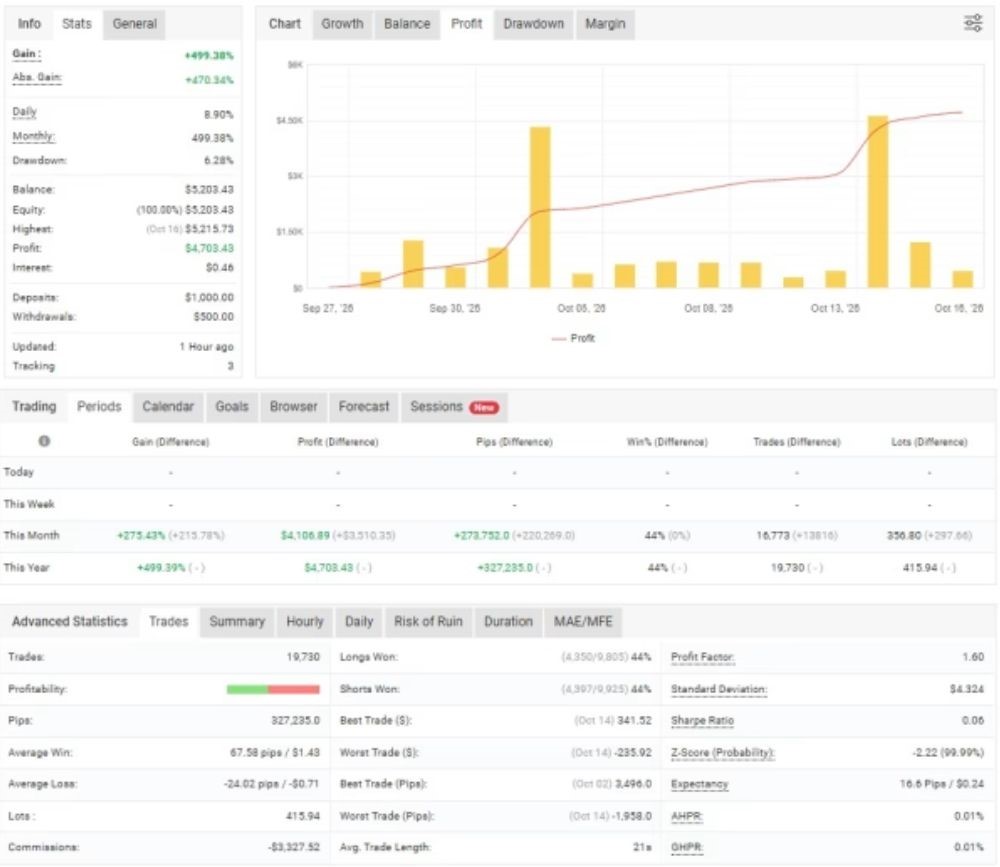Switch to the Calendar tab
The image size is (1000, 867).
(x=168, y=407)
